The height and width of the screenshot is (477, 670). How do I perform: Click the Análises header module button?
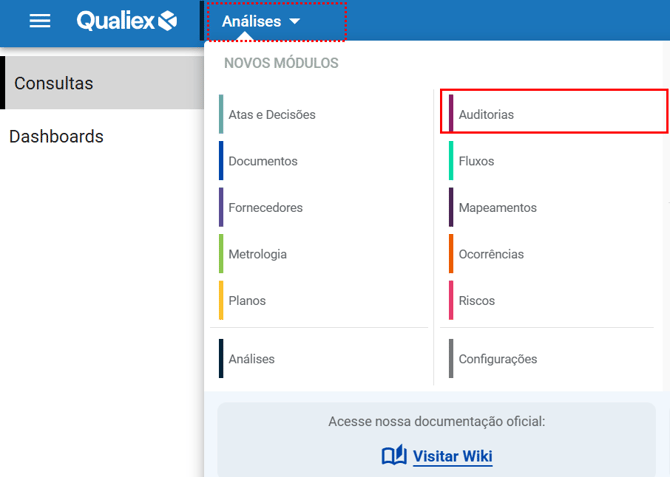pos(251,21)
